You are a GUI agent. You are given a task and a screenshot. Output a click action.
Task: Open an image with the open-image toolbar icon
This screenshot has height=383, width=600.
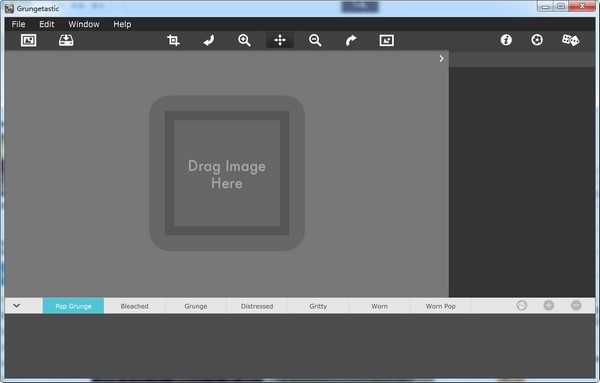point(28,40)
